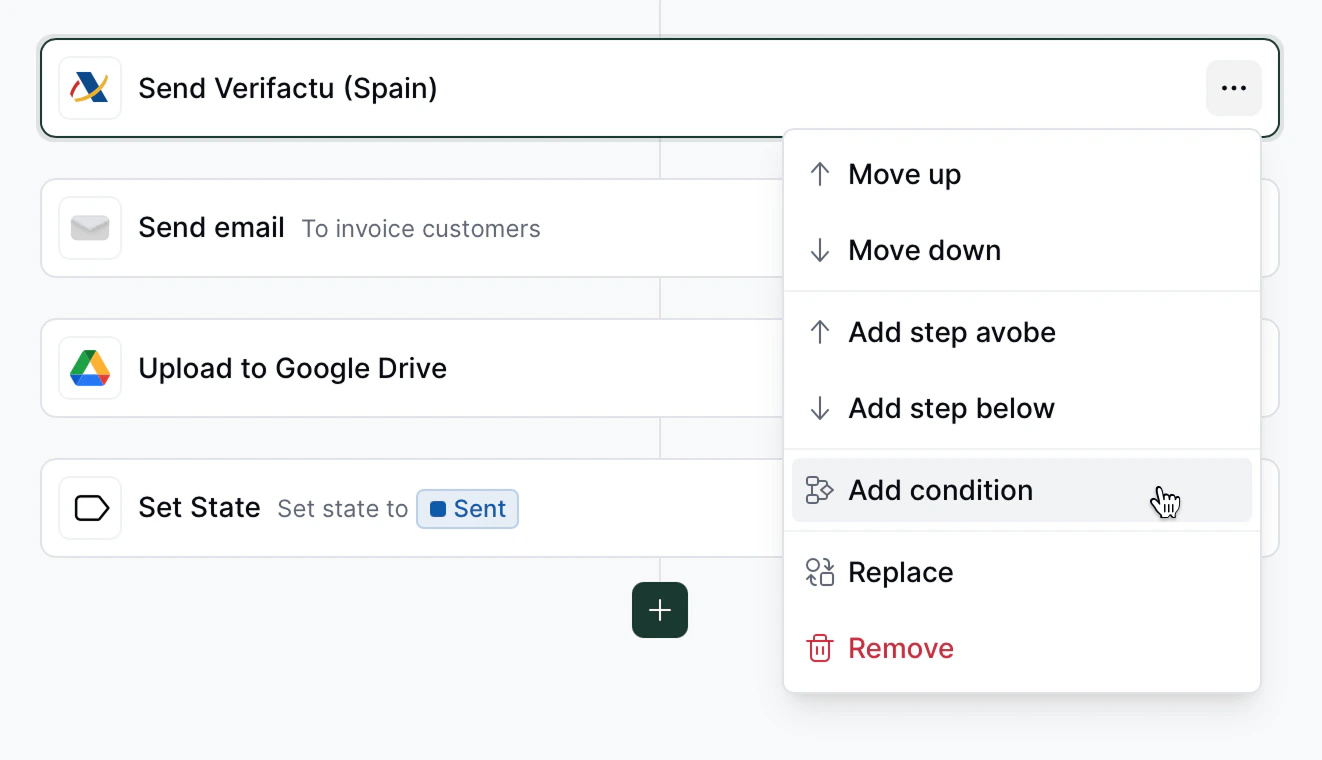The image size is (1322, 760).
Task: Select Replace in the step menu
Action: coord(900,572)
